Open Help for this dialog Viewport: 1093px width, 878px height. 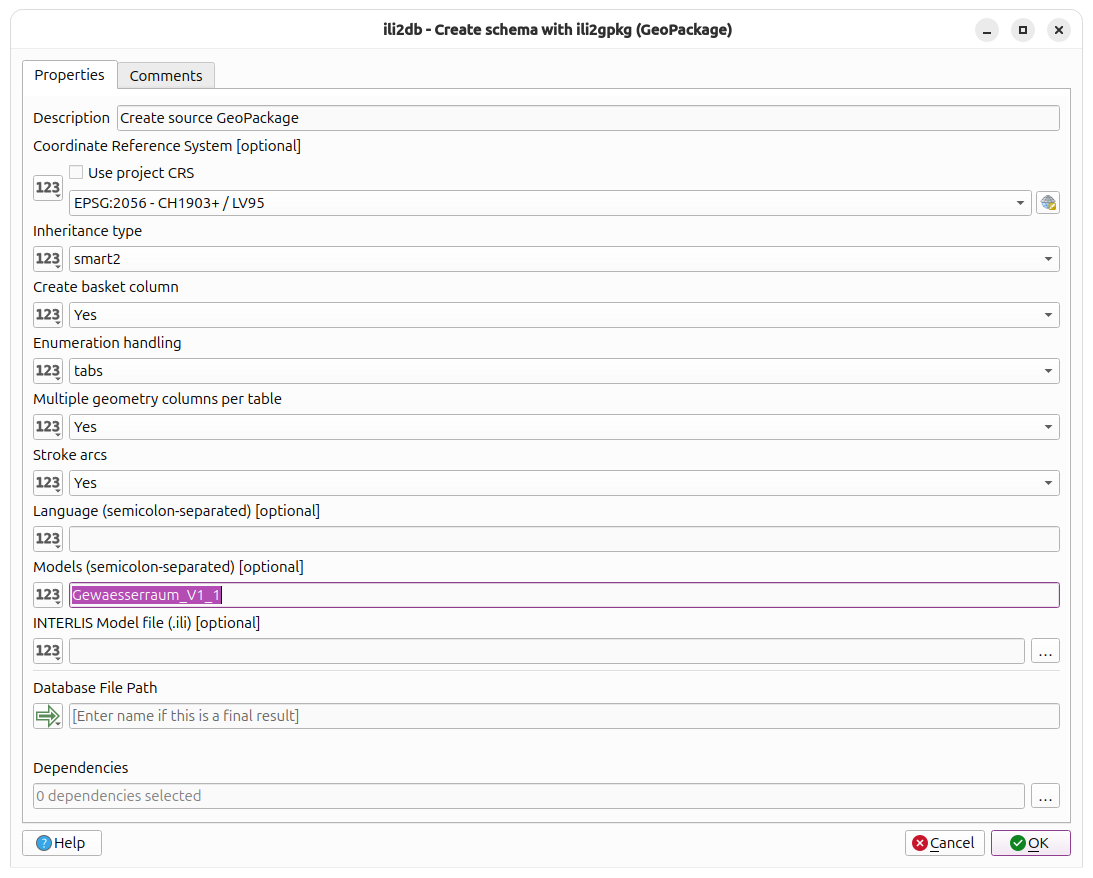pyautogui.click(x=62, y=843)
